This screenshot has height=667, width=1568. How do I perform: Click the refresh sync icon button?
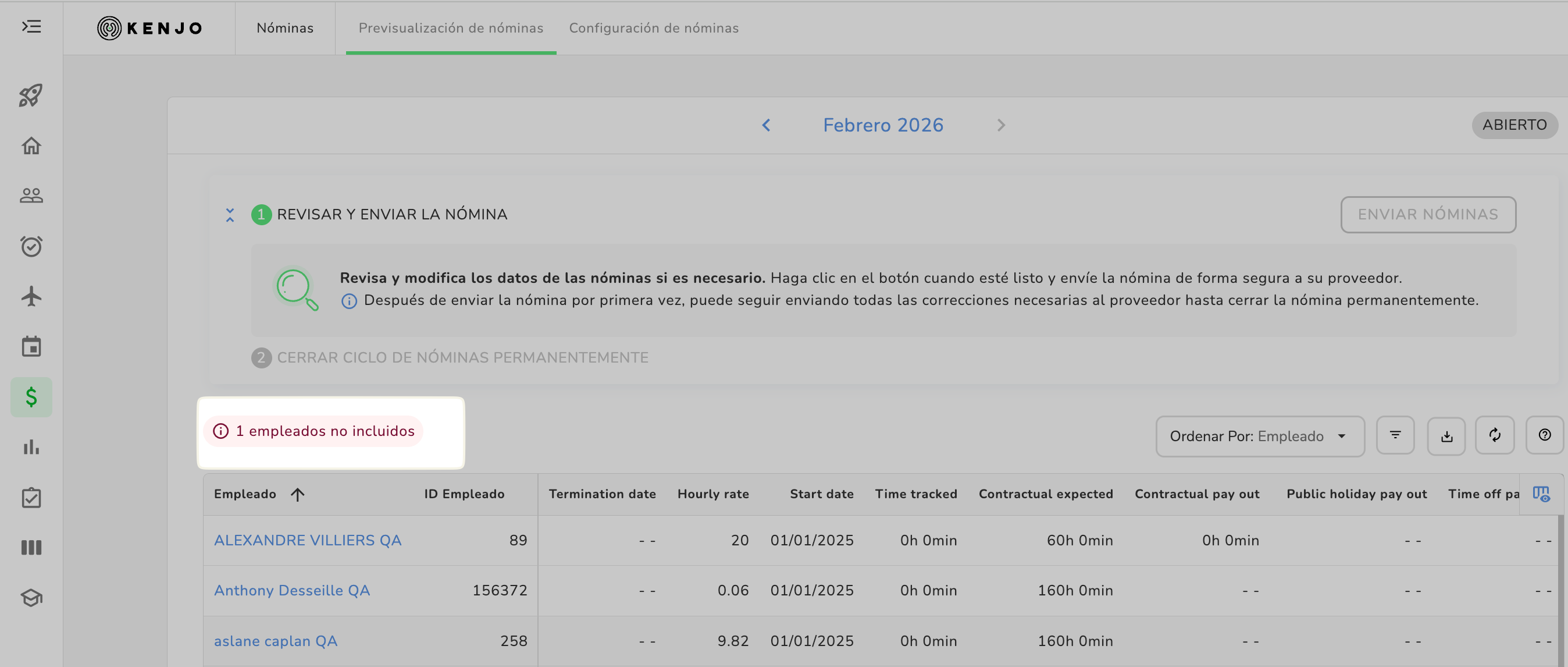point(1494,435)
